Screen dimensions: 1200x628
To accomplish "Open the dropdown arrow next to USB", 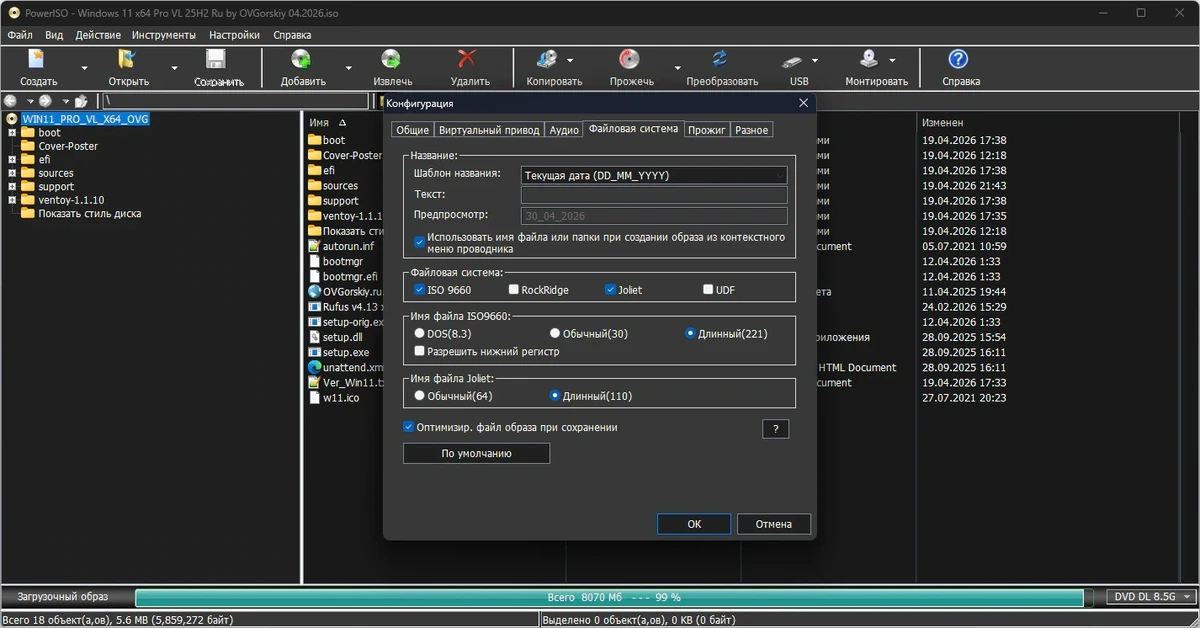I will pos(815,59).
